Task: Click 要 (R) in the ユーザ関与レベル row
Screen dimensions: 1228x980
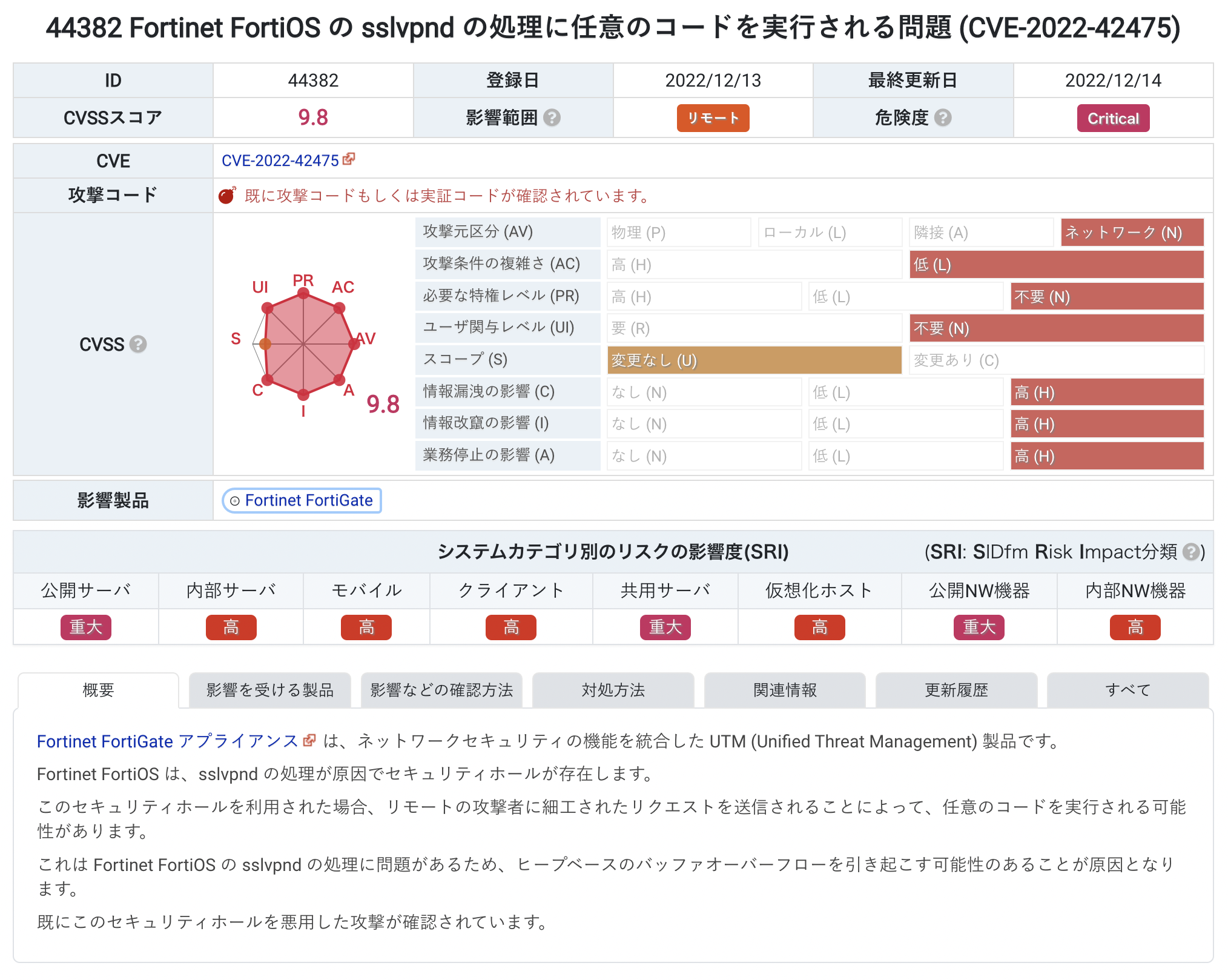Action: [x=754, y=328]
